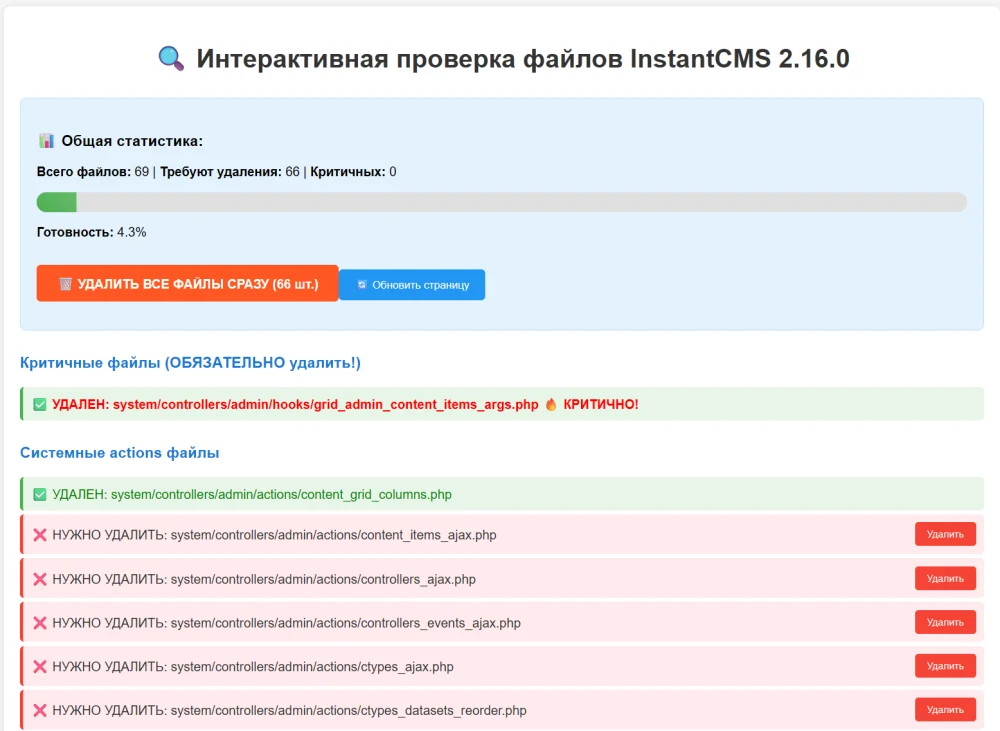Click the path system/controllers/admin/actions/content_grid_columns.php

(281, 494)
